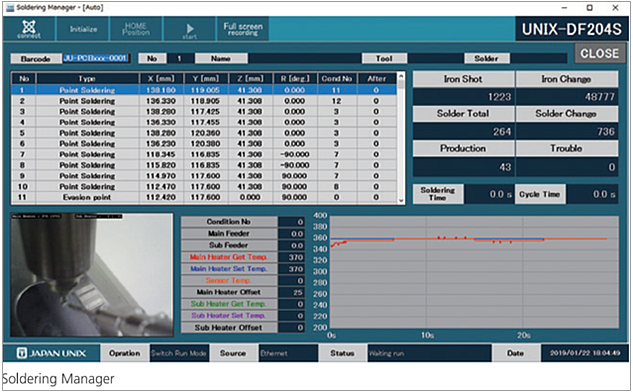
Task: Click the Source status bar label
Action: (x=233, y=353)
